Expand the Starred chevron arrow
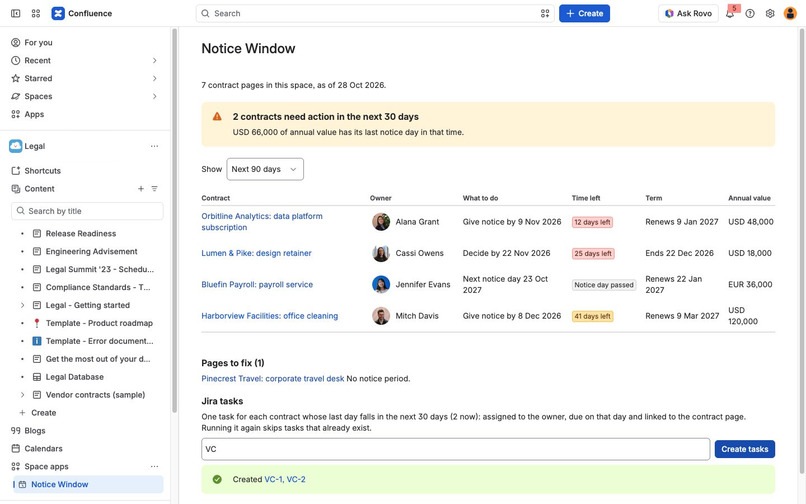 coord(154,79)
